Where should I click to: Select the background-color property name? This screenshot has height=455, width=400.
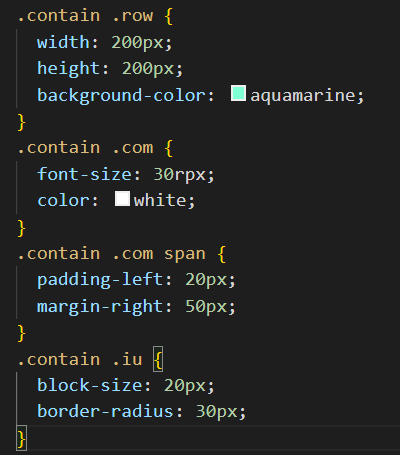coord(121,96)
